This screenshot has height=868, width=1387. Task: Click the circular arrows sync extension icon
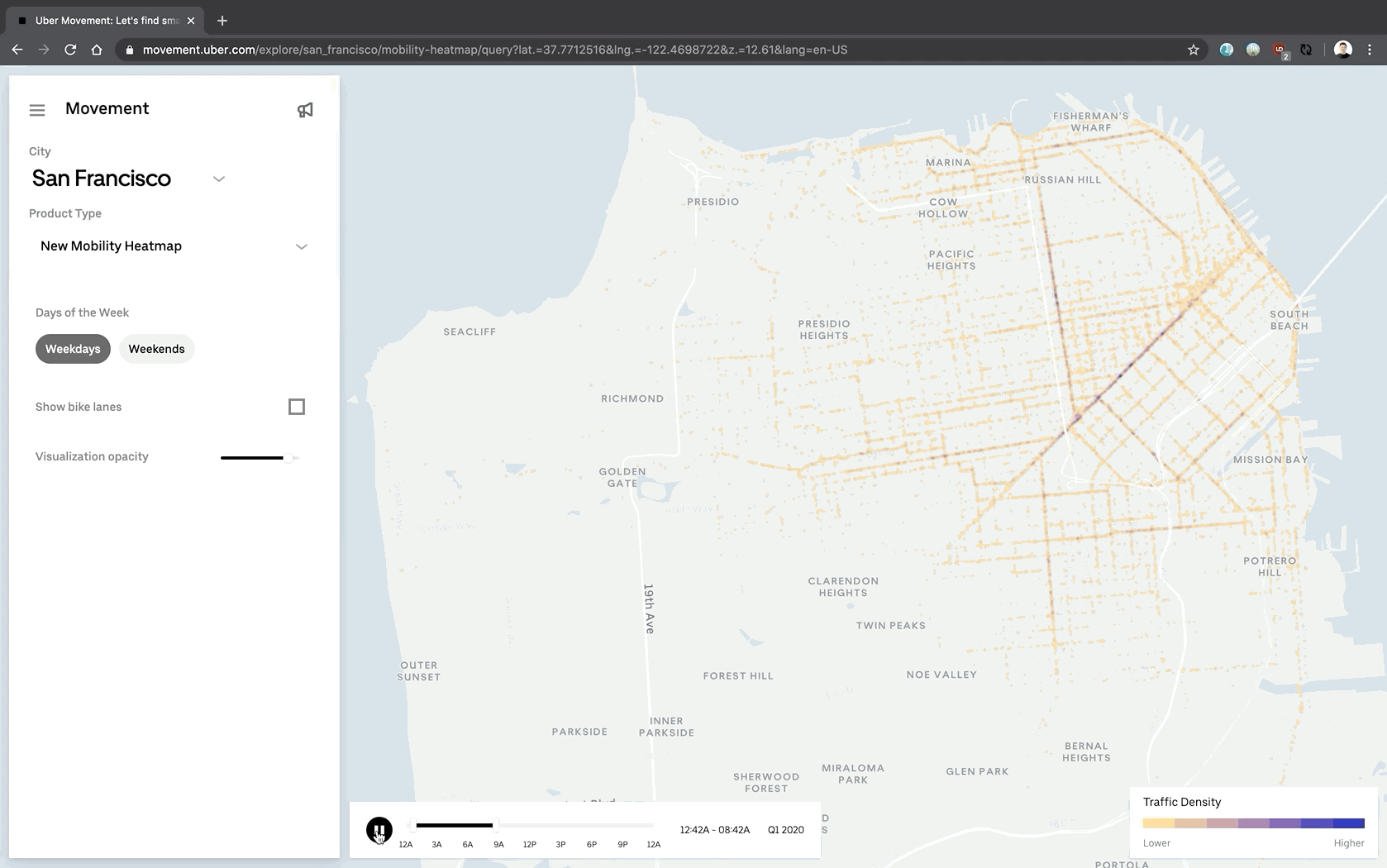coord(1306,50)
